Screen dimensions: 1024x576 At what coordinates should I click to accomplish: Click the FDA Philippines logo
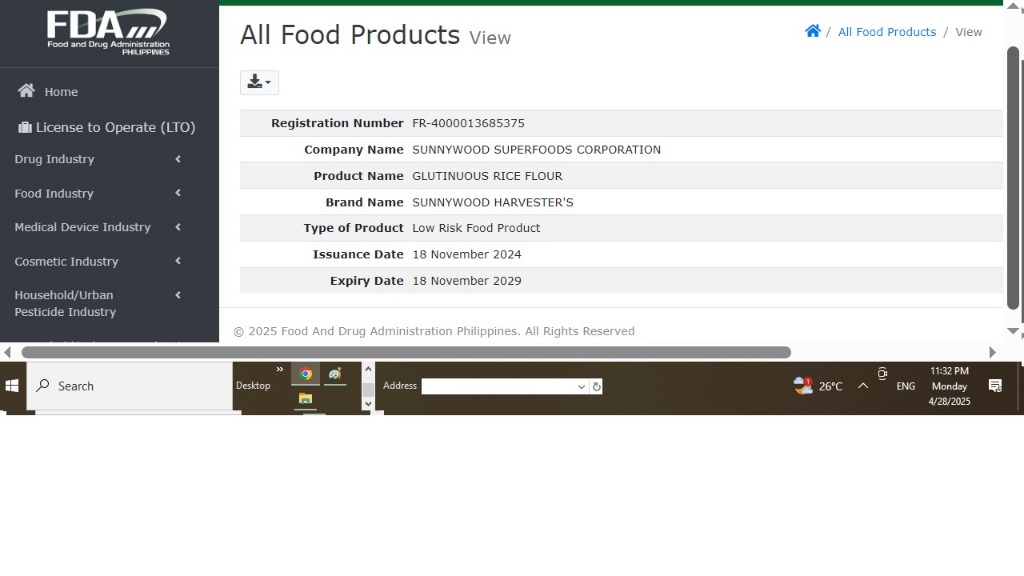108,32
